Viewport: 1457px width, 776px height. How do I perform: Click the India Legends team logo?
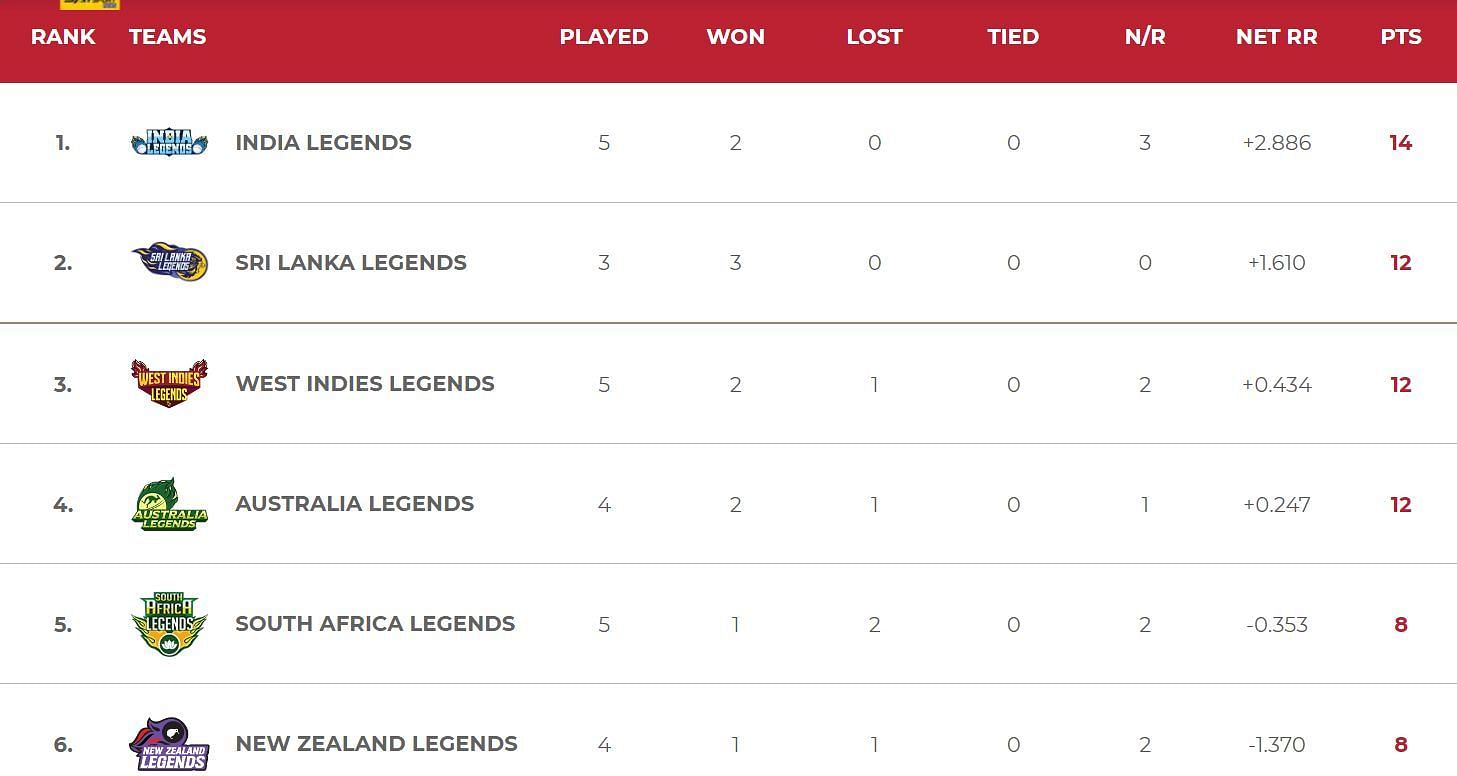coord(169,143)
